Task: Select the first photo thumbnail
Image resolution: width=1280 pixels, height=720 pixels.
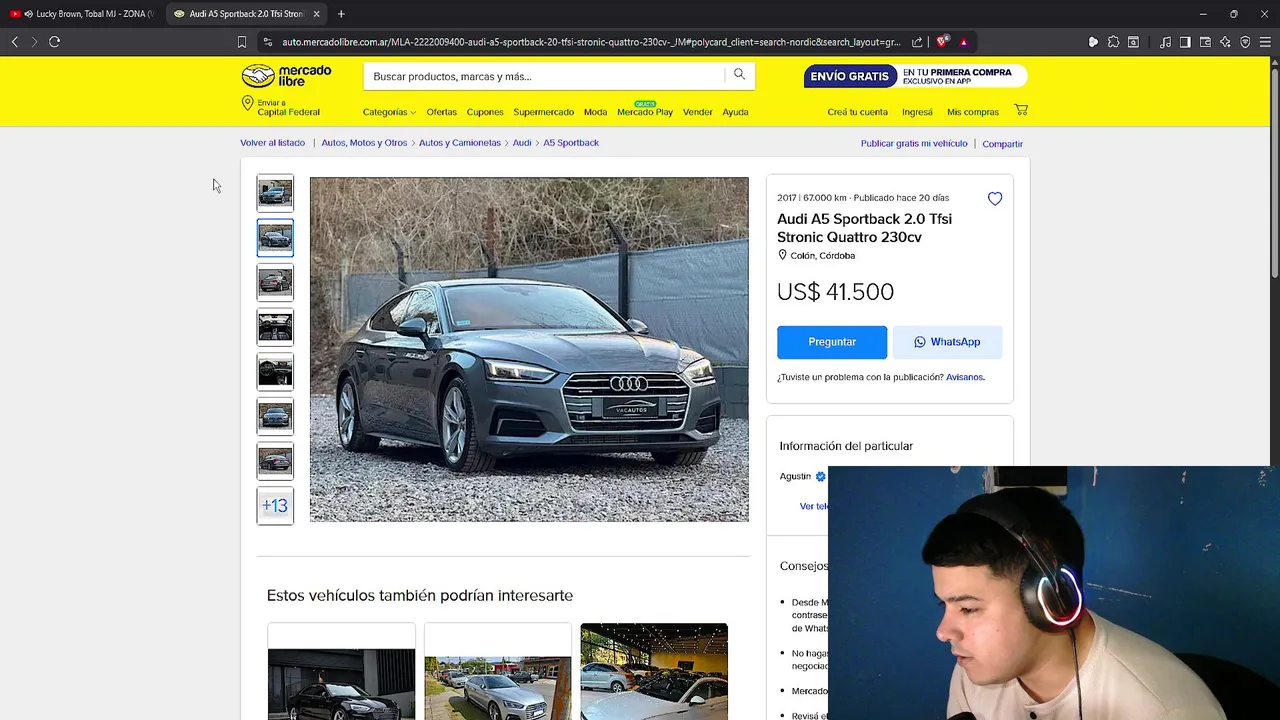Action: click(275, 193)
